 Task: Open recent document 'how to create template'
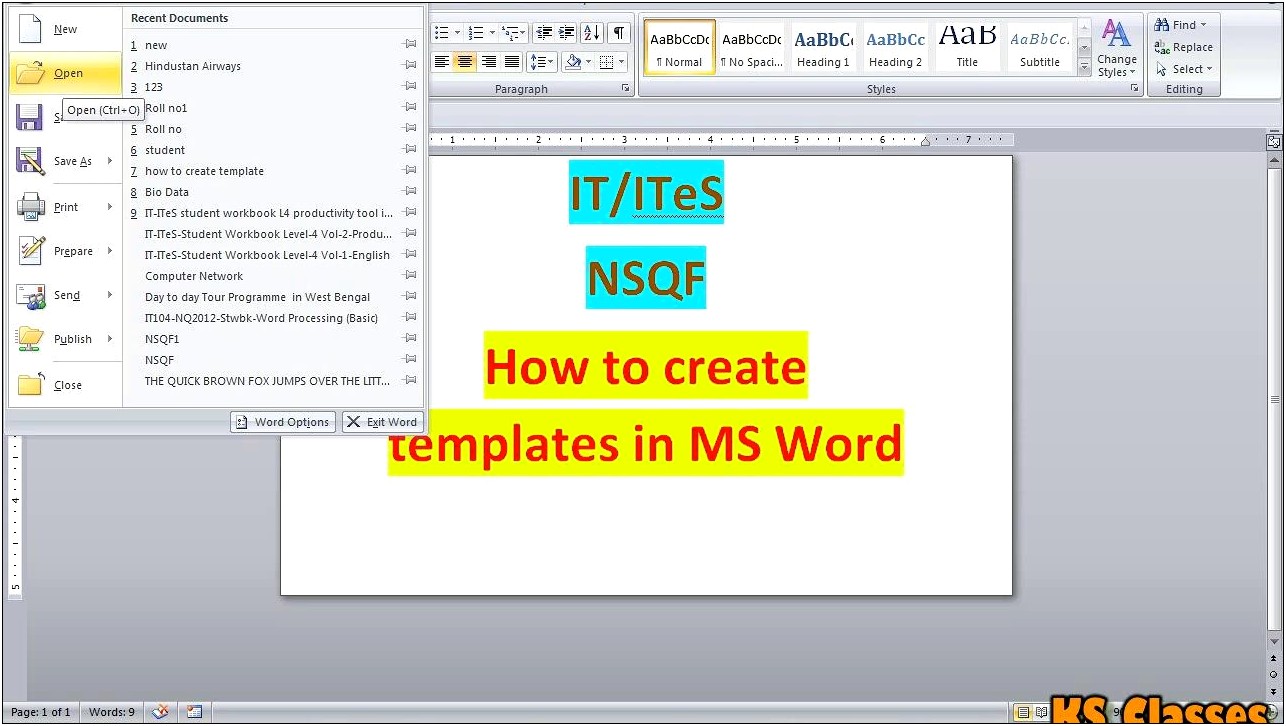pos(273,171)
